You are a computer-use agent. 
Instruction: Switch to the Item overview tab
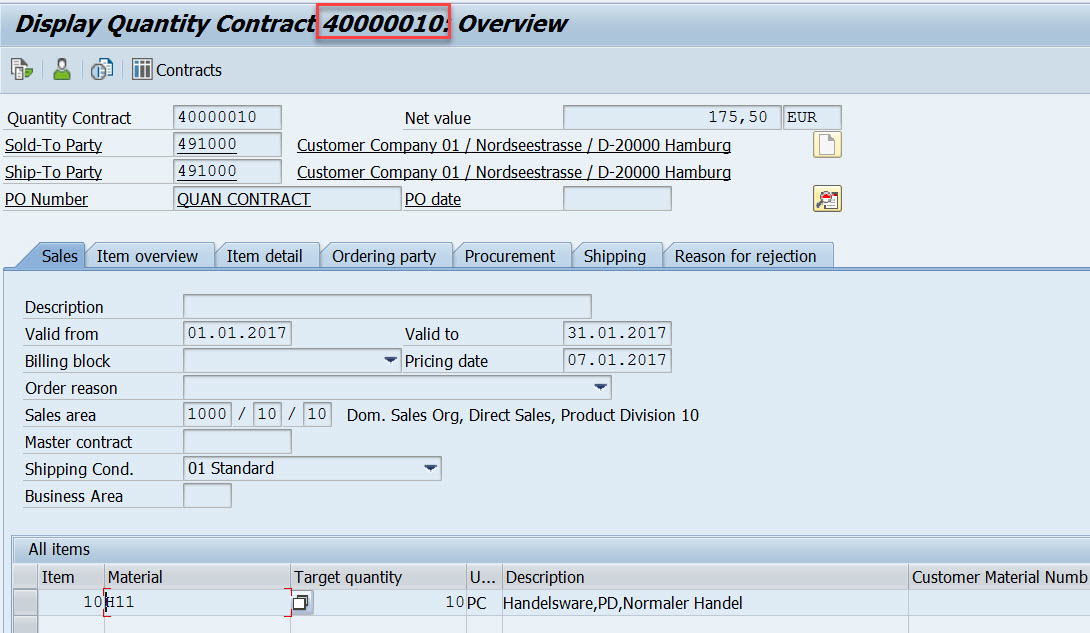coord(150,255)
